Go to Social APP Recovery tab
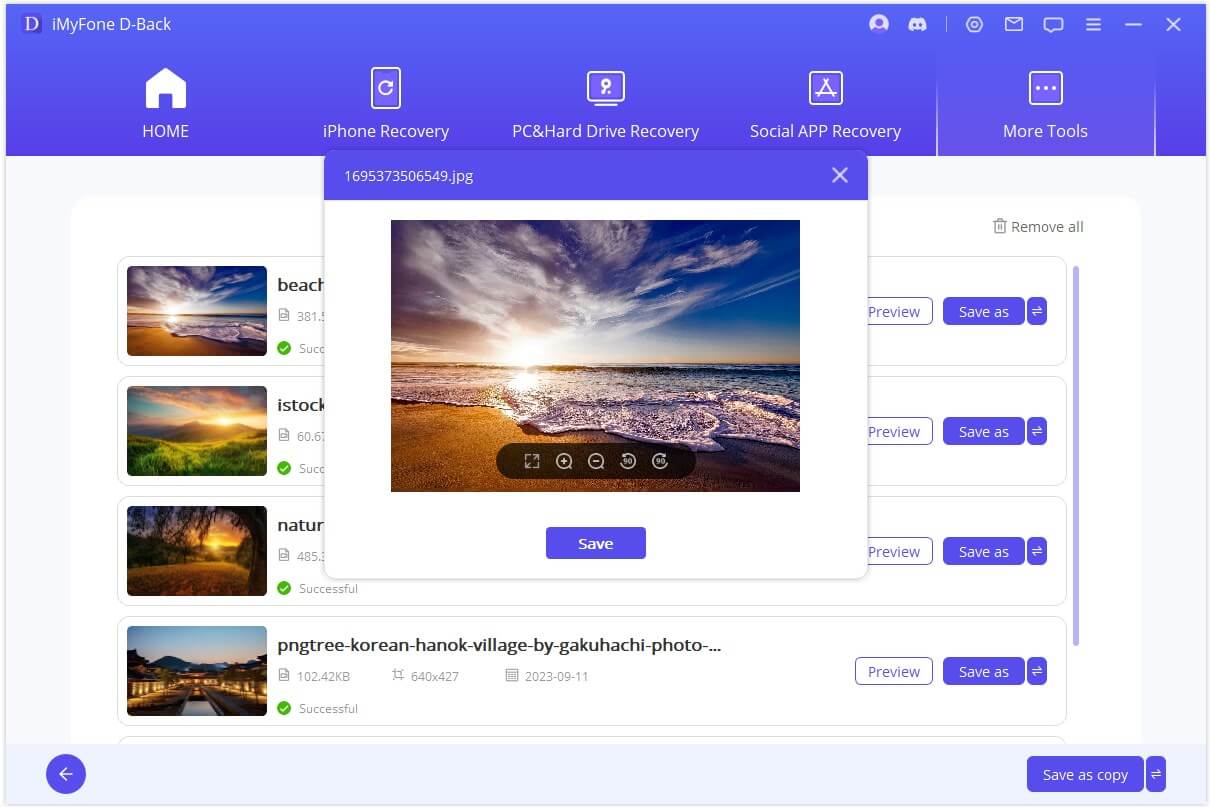Image resolution: width=1210 pixels, height=807 pixels. pos(825,103)
